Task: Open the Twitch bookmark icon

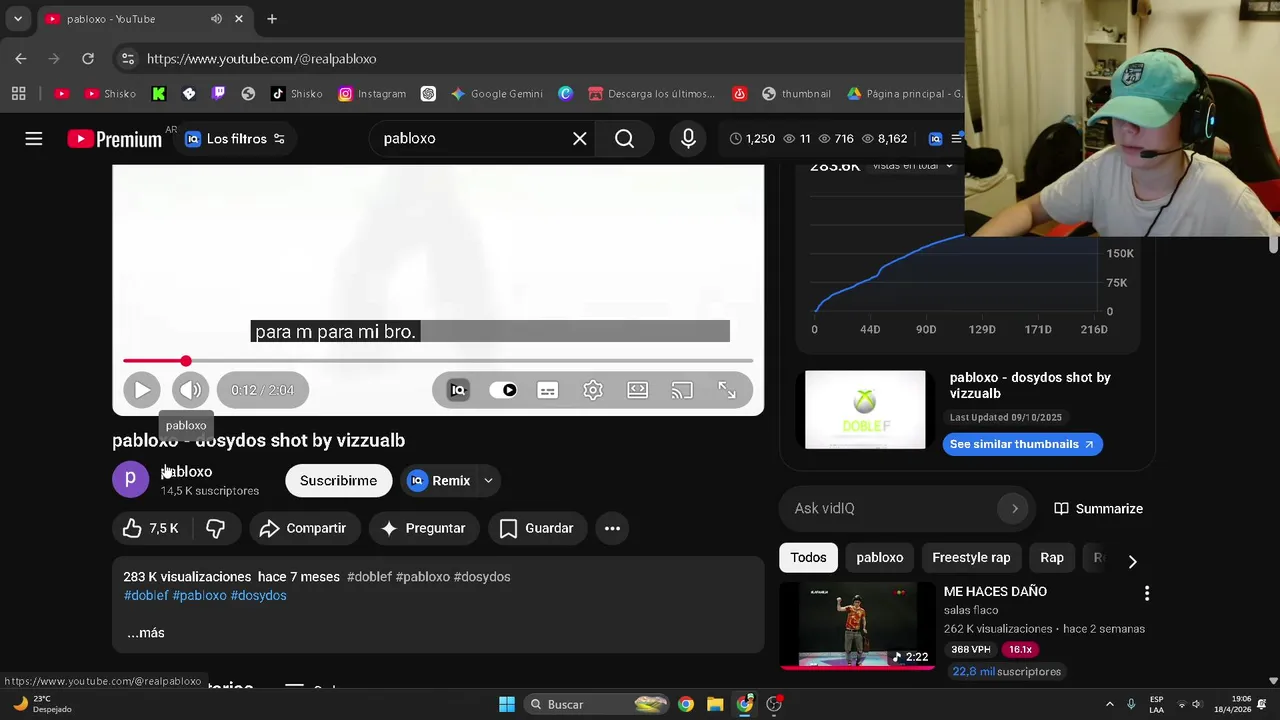Action: 219,94
